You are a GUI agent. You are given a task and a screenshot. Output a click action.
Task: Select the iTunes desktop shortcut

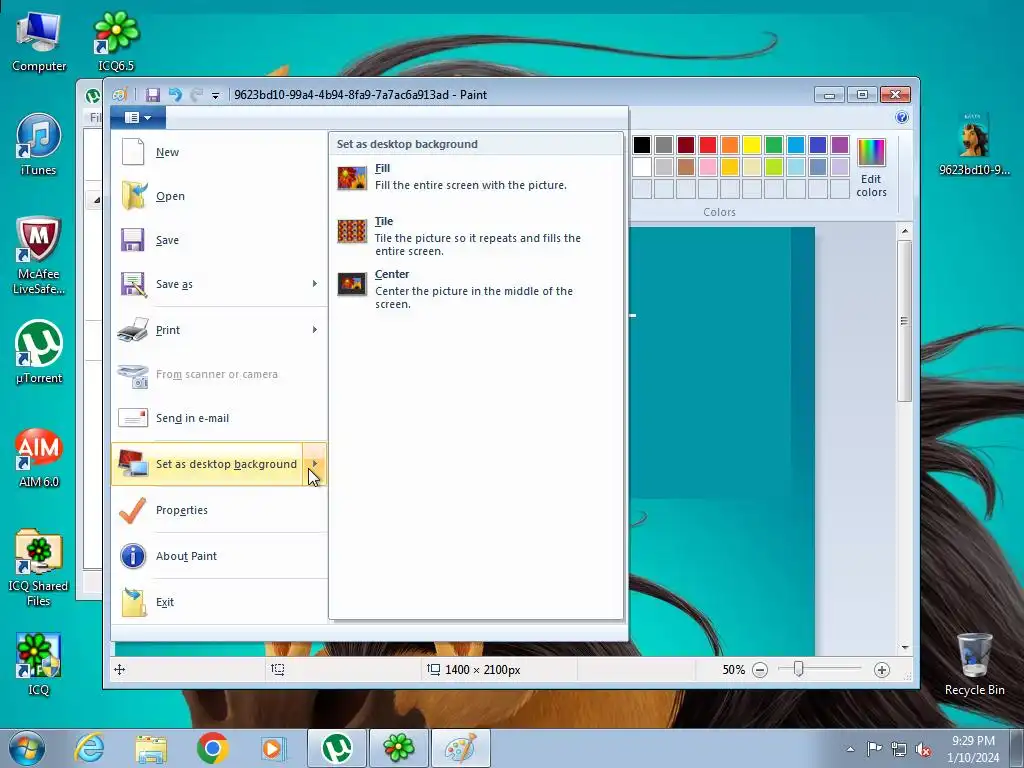click(x=39, y=145)
